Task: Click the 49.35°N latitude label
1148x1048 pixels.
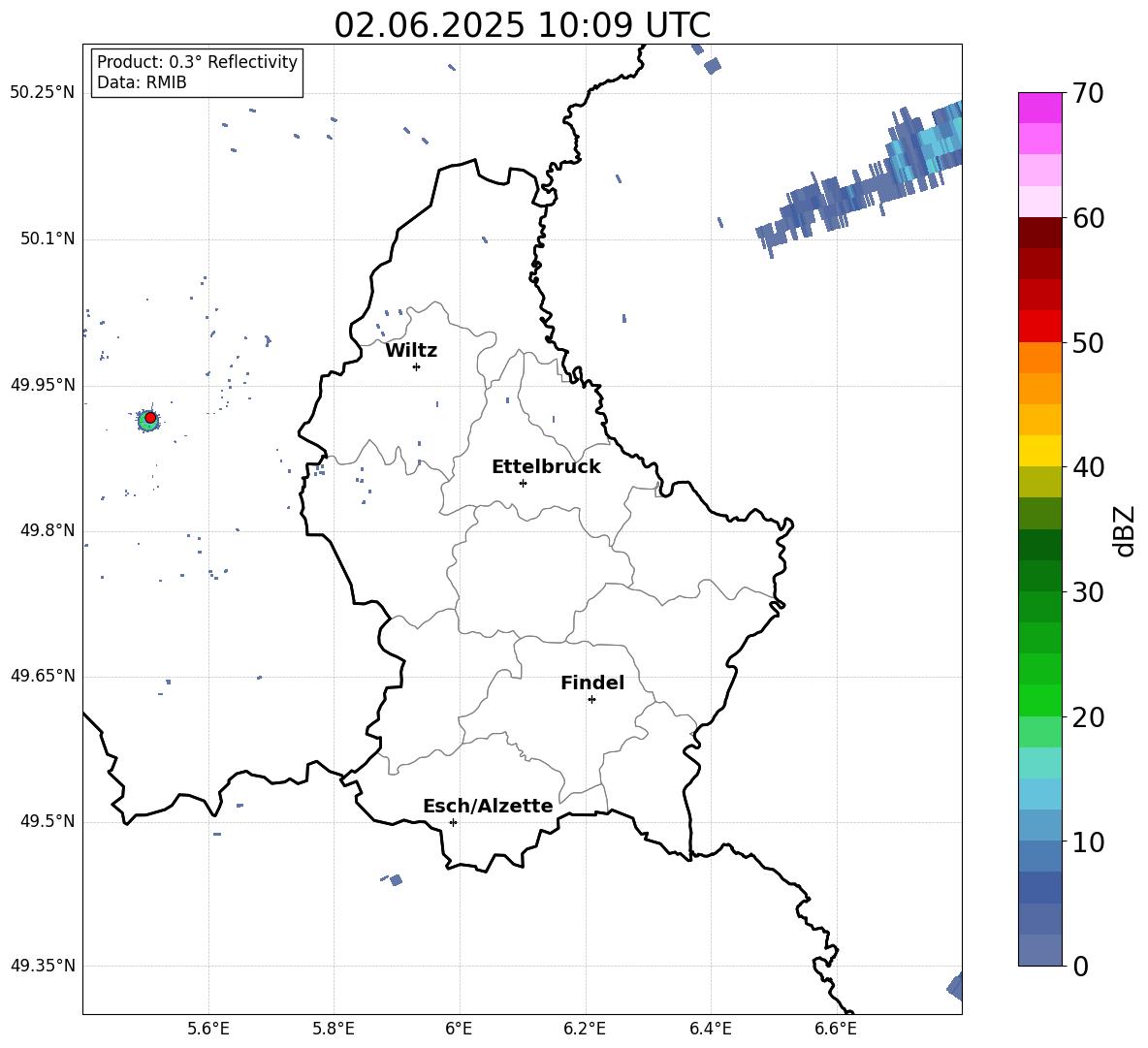Action: (x=43, y=966)
